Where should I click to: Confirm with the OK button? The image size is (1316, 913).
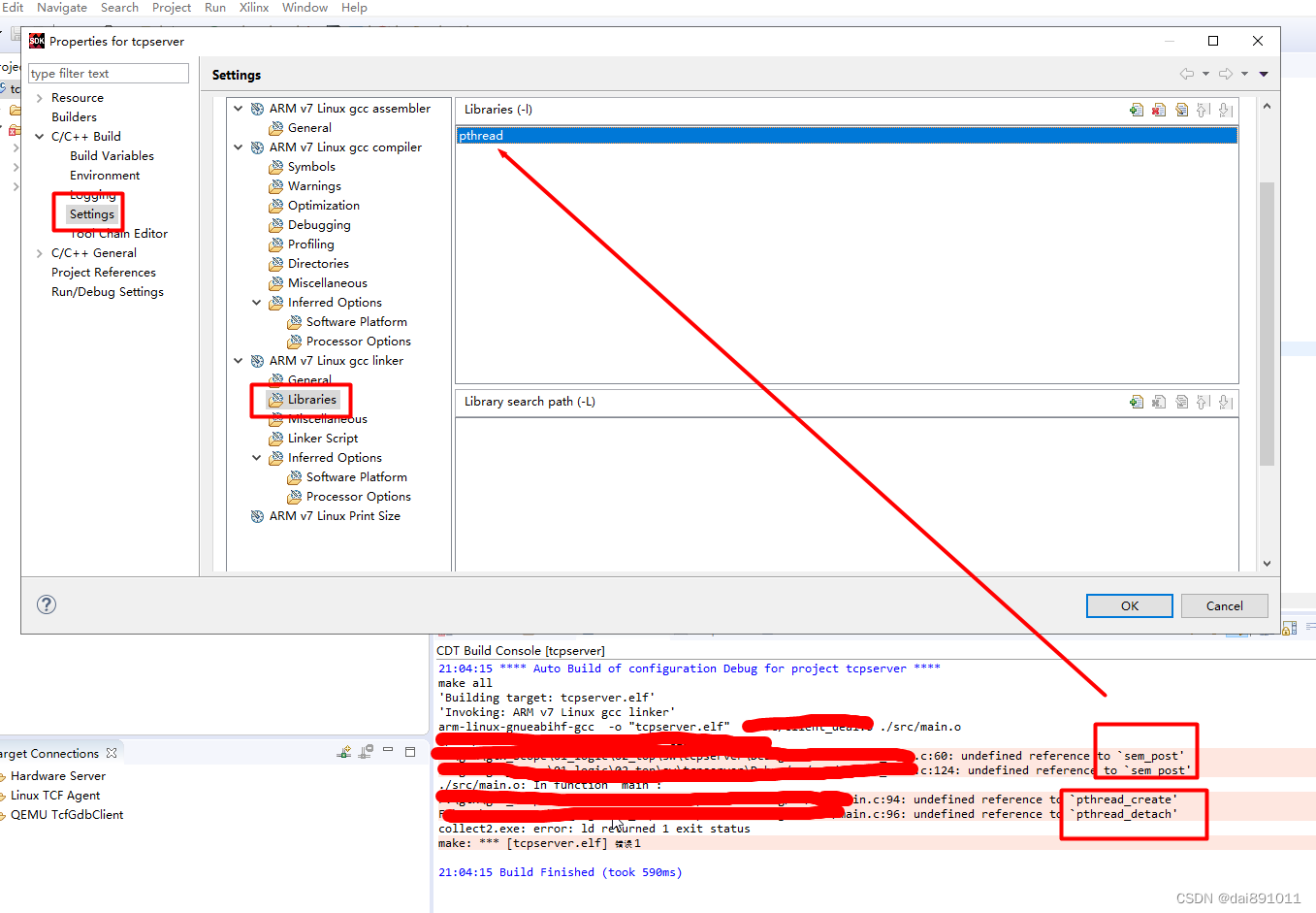click(x=1130, y=605)
